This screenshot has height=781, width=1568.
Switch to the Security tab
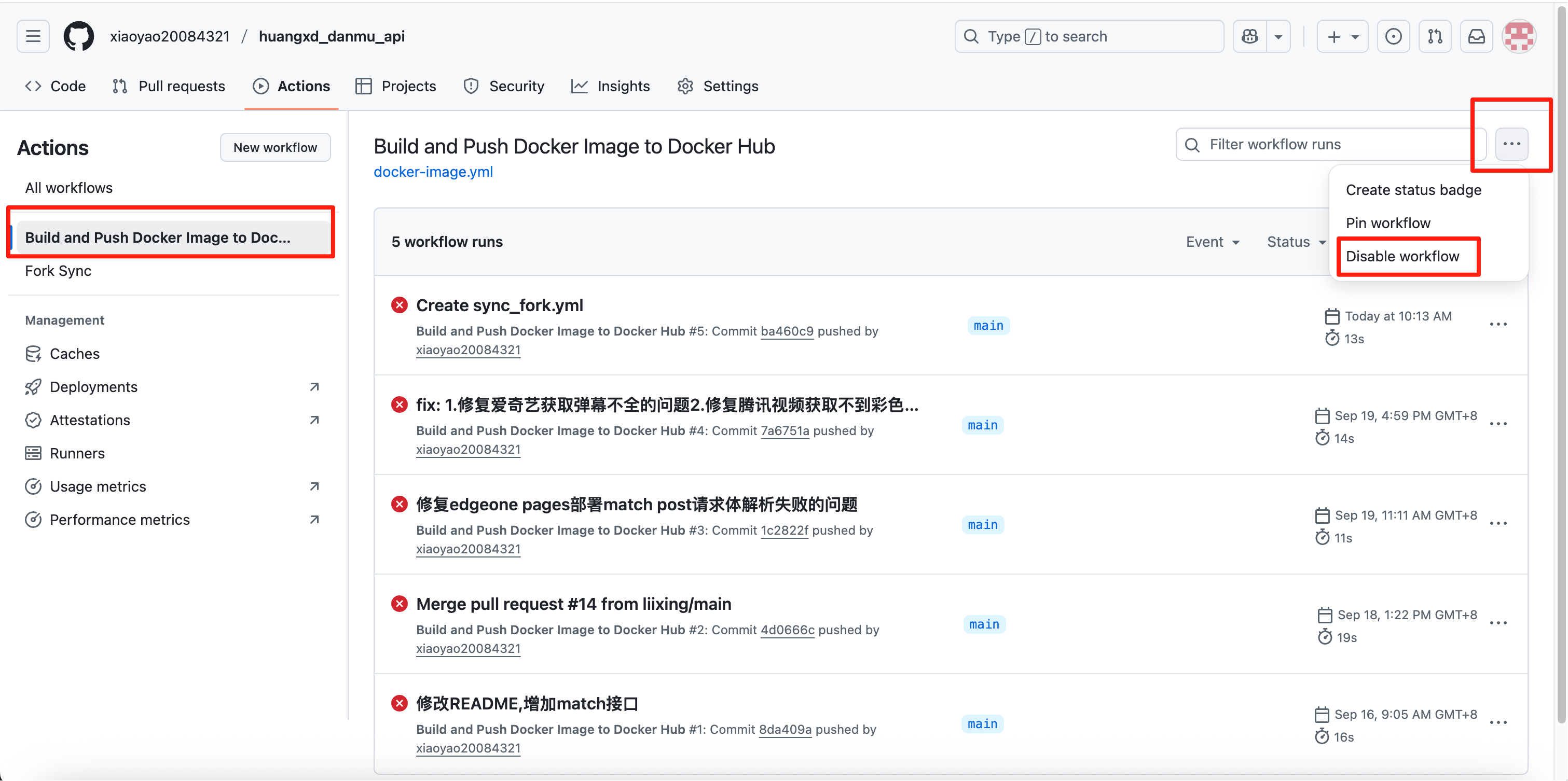(x=504, y=87)
